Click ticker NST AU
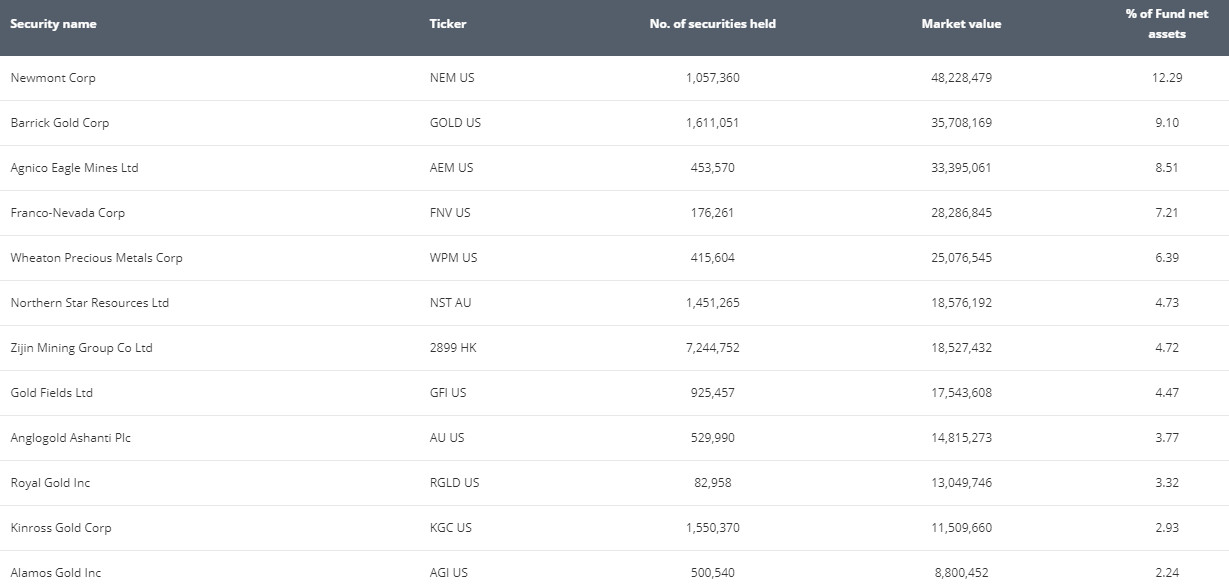 click(x=450, y=303)
